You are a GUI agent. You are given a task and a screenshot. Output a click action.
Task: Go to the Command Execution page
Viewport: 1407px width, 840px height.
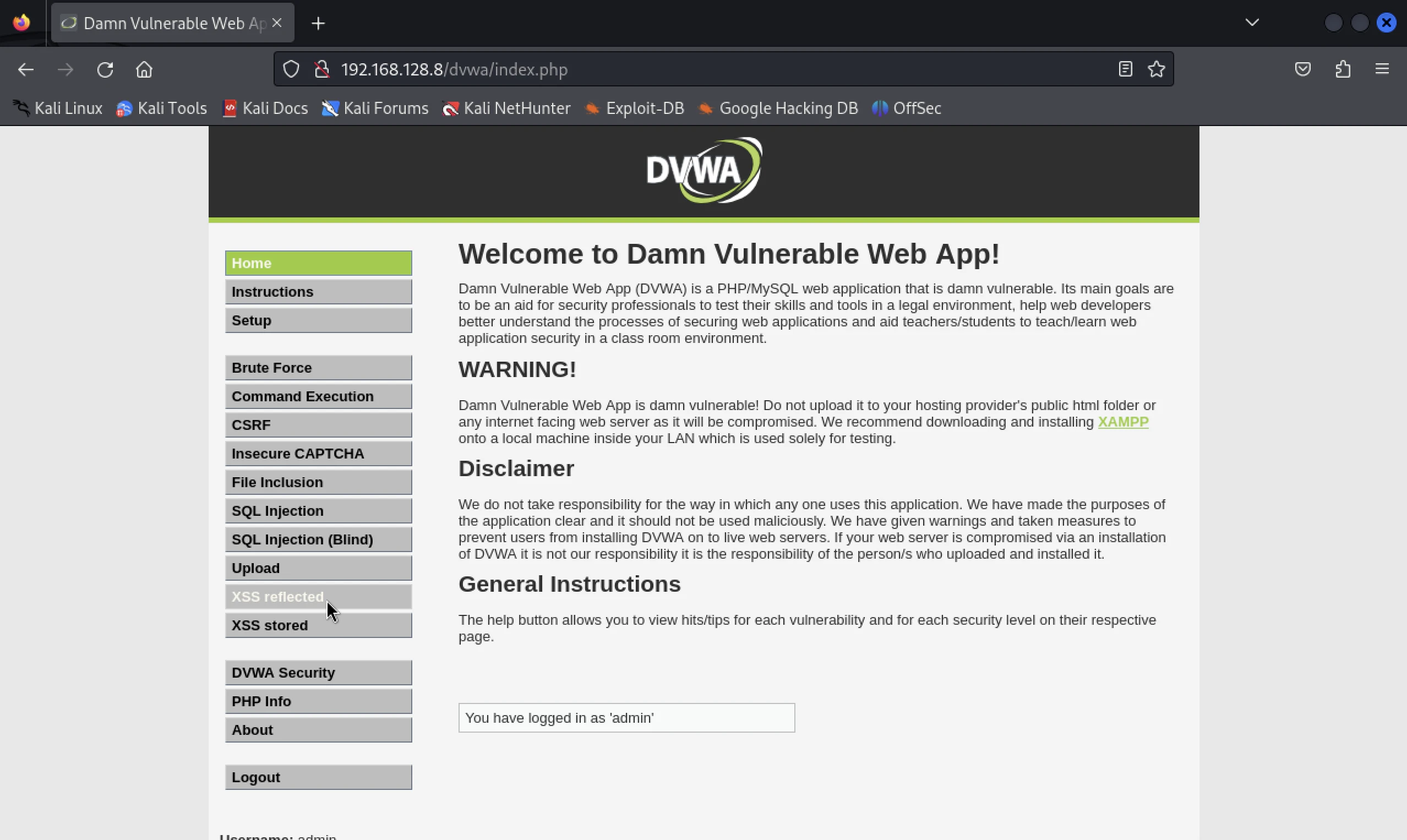click(319, 396)
